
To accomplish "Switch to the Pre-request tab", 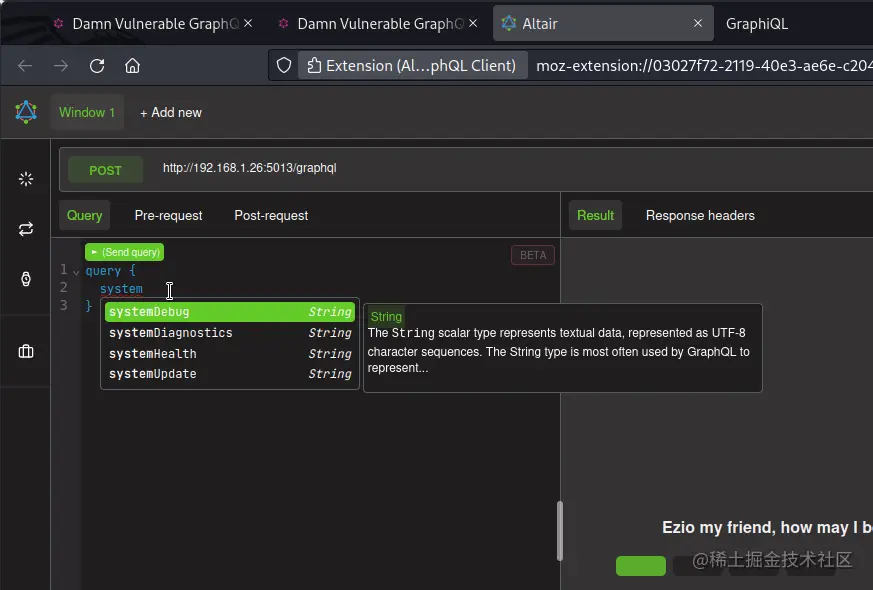I will [x=168, y=215].
